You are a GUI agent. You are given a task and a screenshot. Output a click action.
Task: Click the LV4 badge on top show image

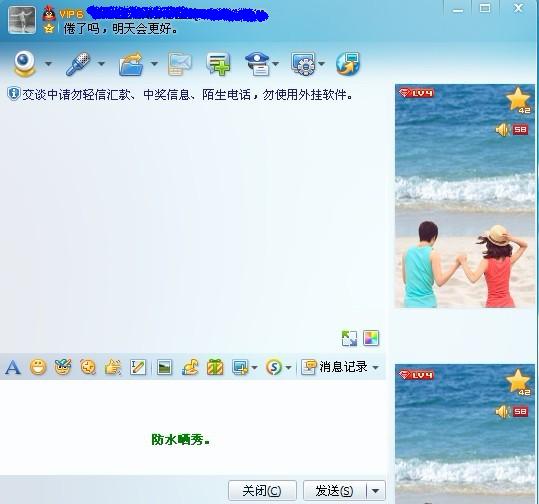417,93
